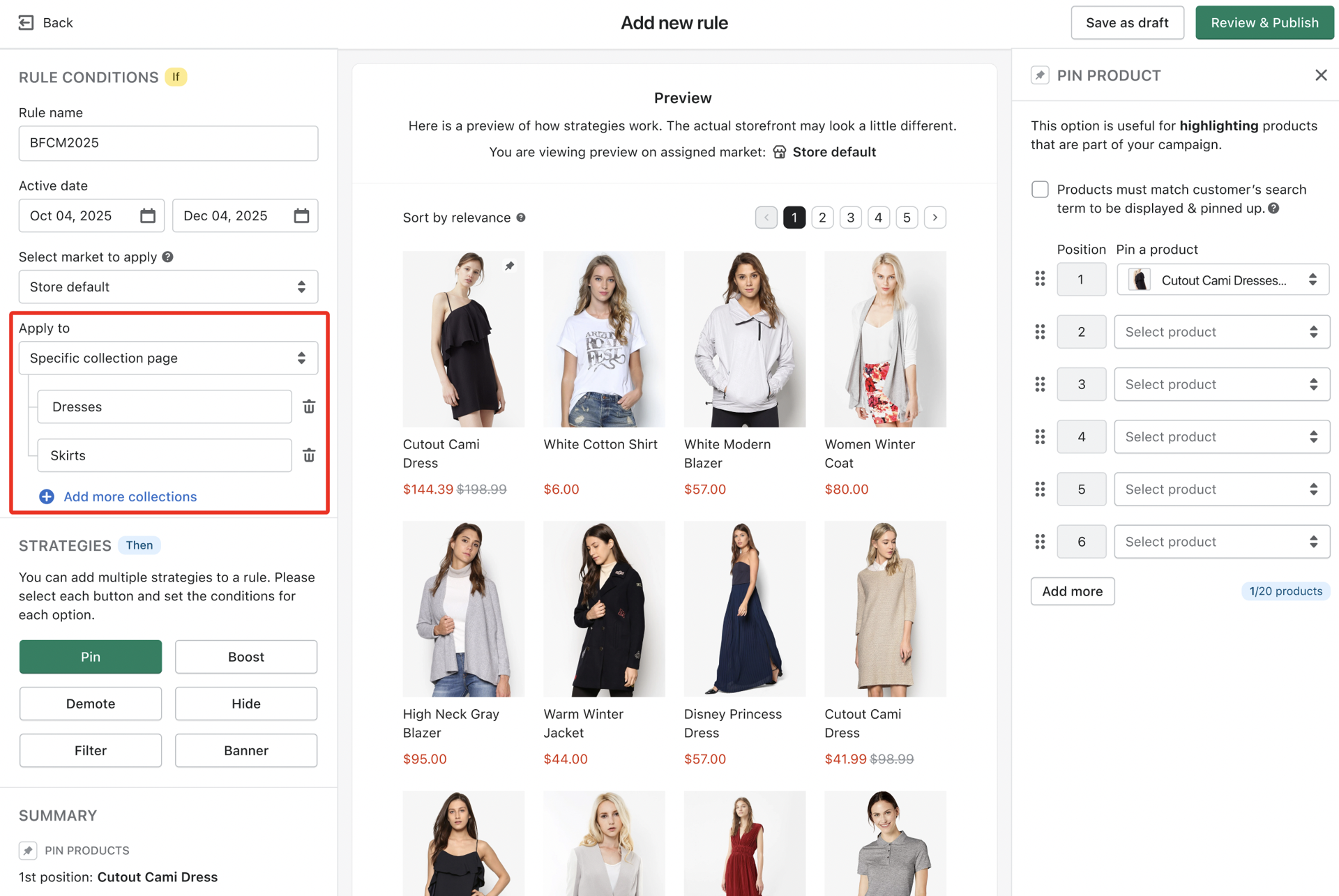This screenshot has width=1339, height=896.
Task: Click the help icon beside Sort by relevance
Action: [520, 217]
